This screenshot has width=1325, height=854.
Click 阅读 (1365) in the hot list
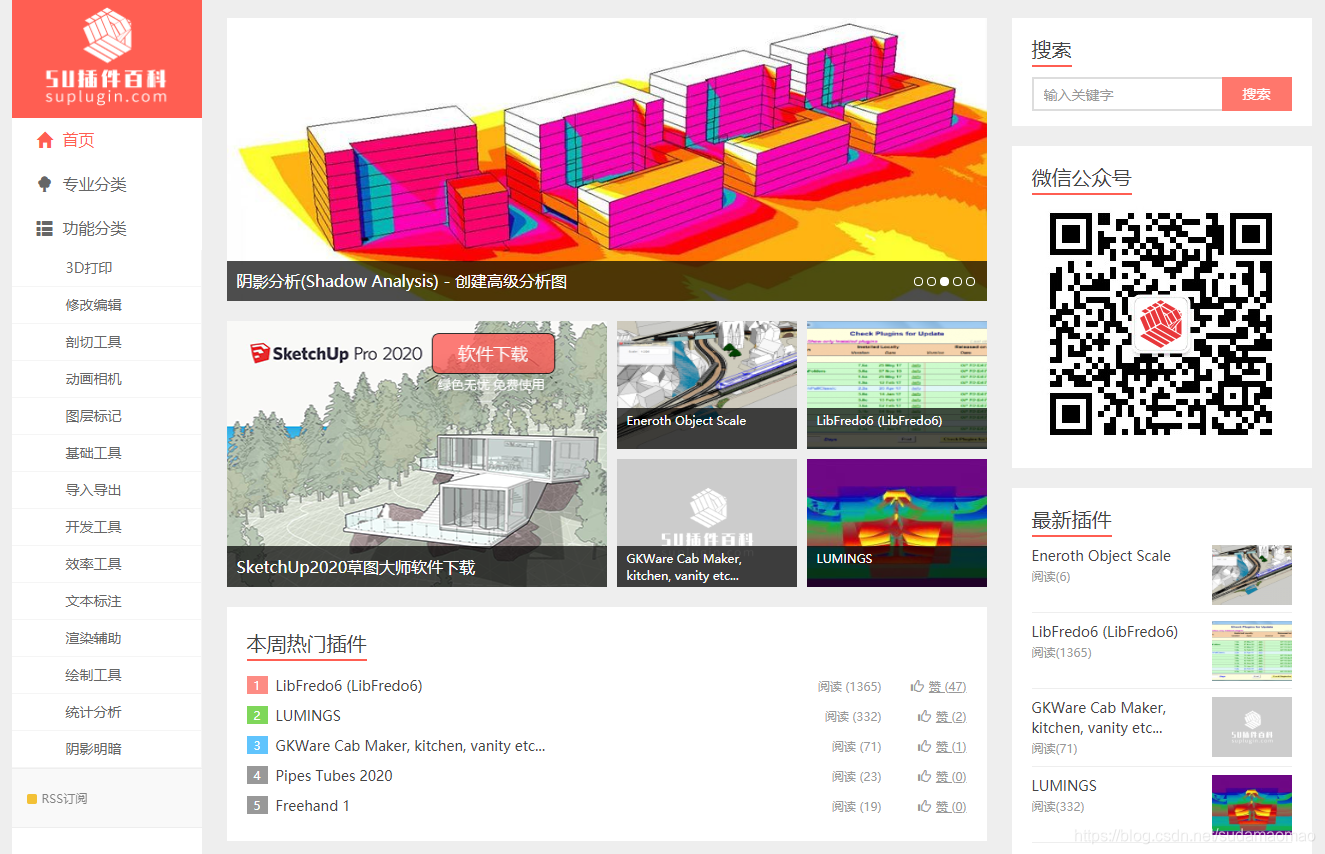coord(849,687)
